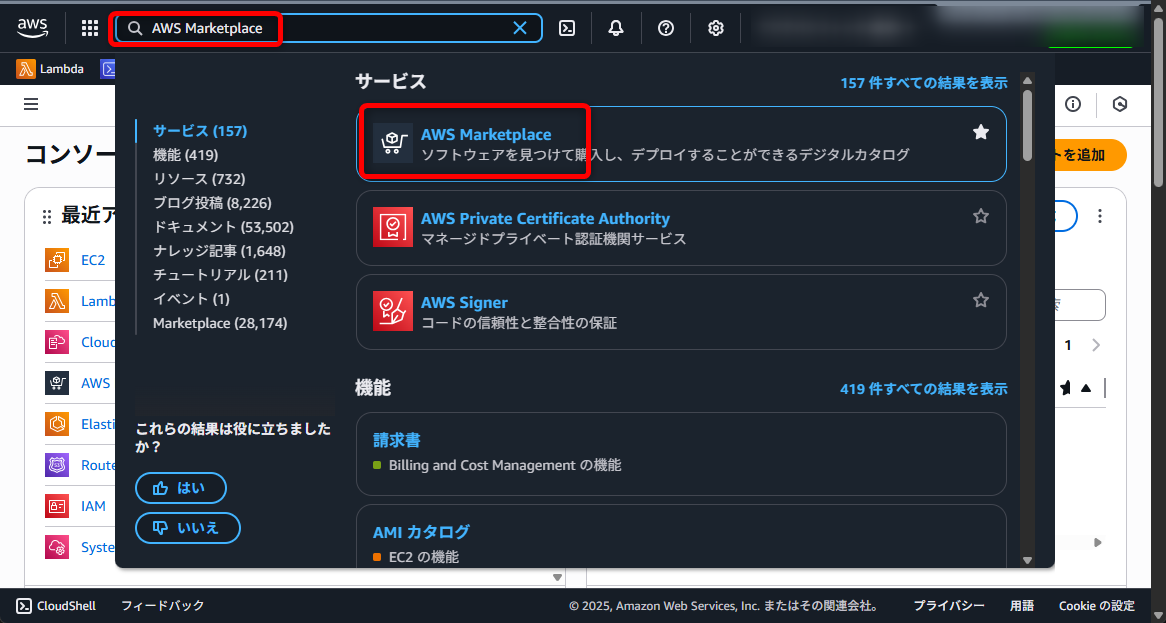Click the AWS Private Certificate Authority icon
1166x623 pixels.
tap(393, 227)
